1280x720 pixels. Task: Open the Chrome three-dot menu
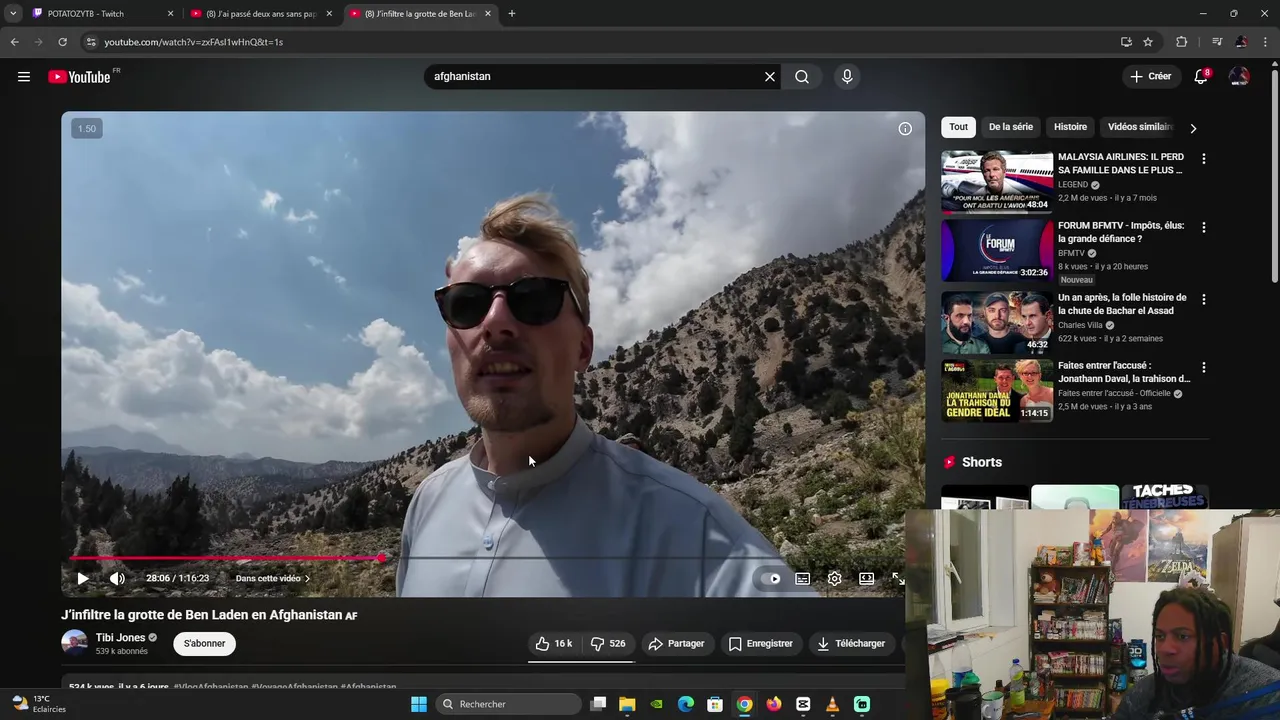tap(1266, 42)
